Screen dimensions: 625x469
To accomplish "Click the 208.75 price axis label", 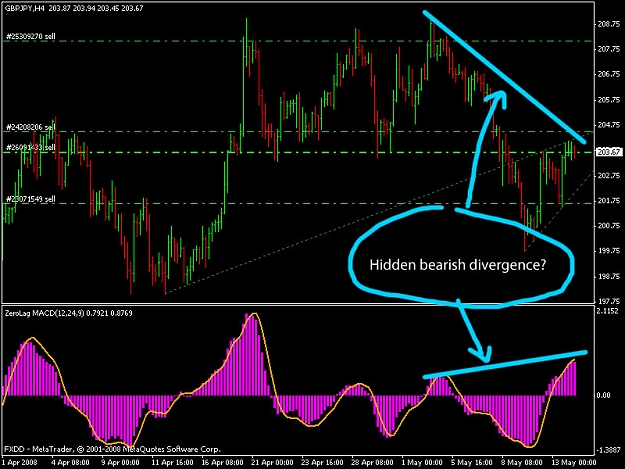I will click(609, 24).
